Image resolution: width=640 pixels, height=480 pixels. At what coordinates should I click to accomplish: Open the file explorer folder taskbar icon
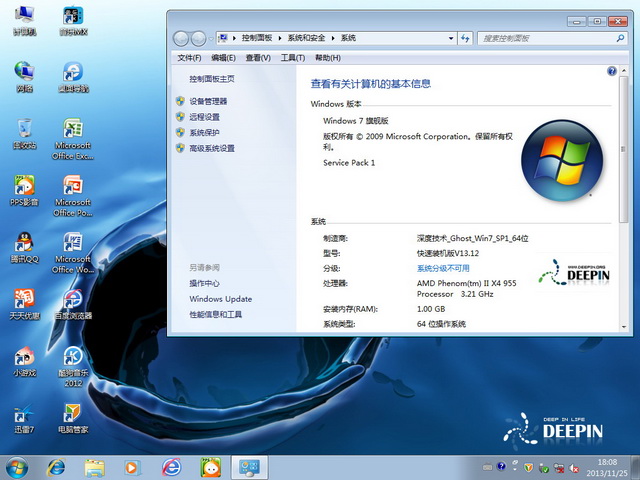pyautogui.click(x=94, y=468)
